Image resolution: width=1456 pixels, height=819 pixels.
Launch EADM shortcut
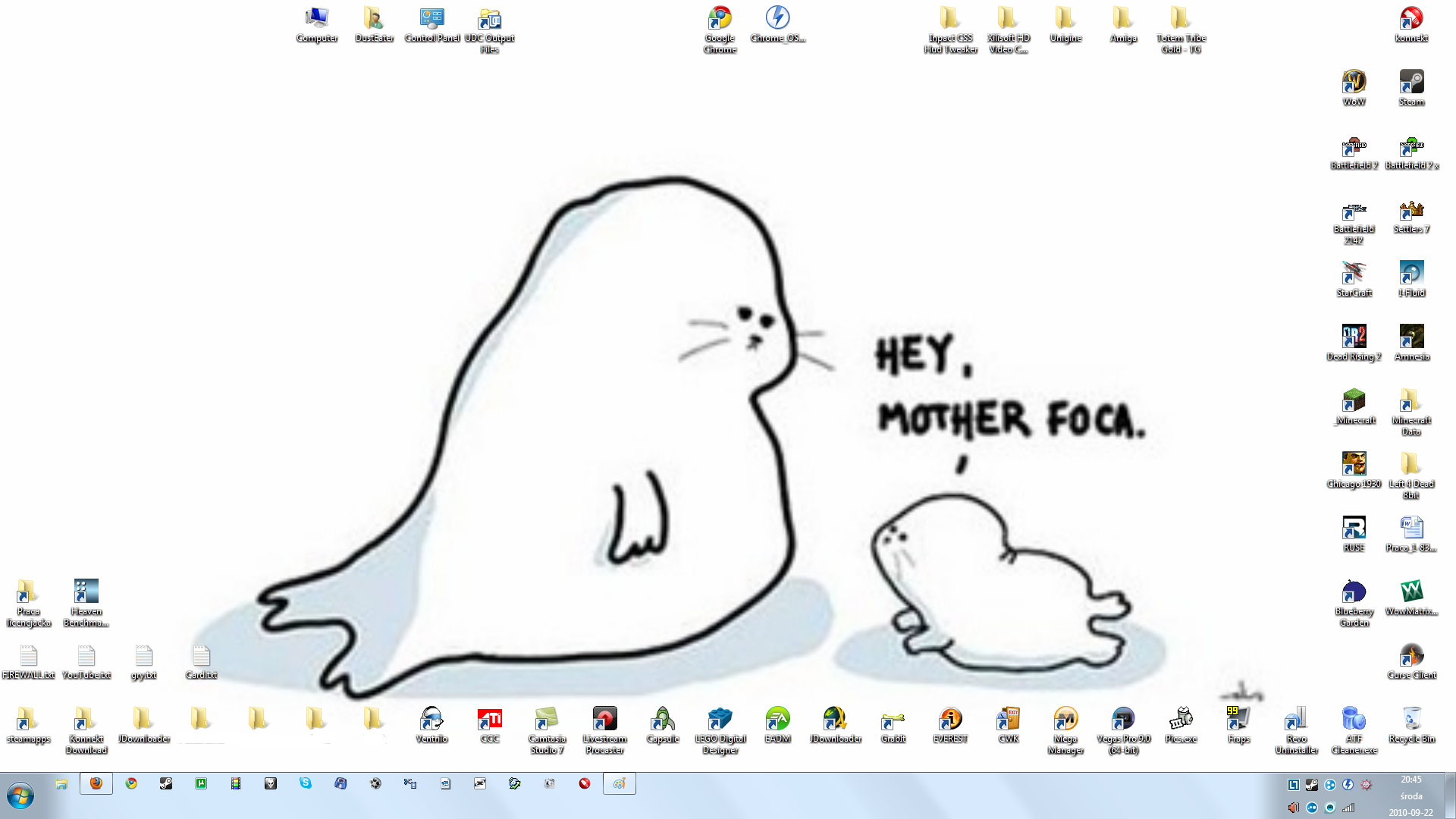coord(778,726)
